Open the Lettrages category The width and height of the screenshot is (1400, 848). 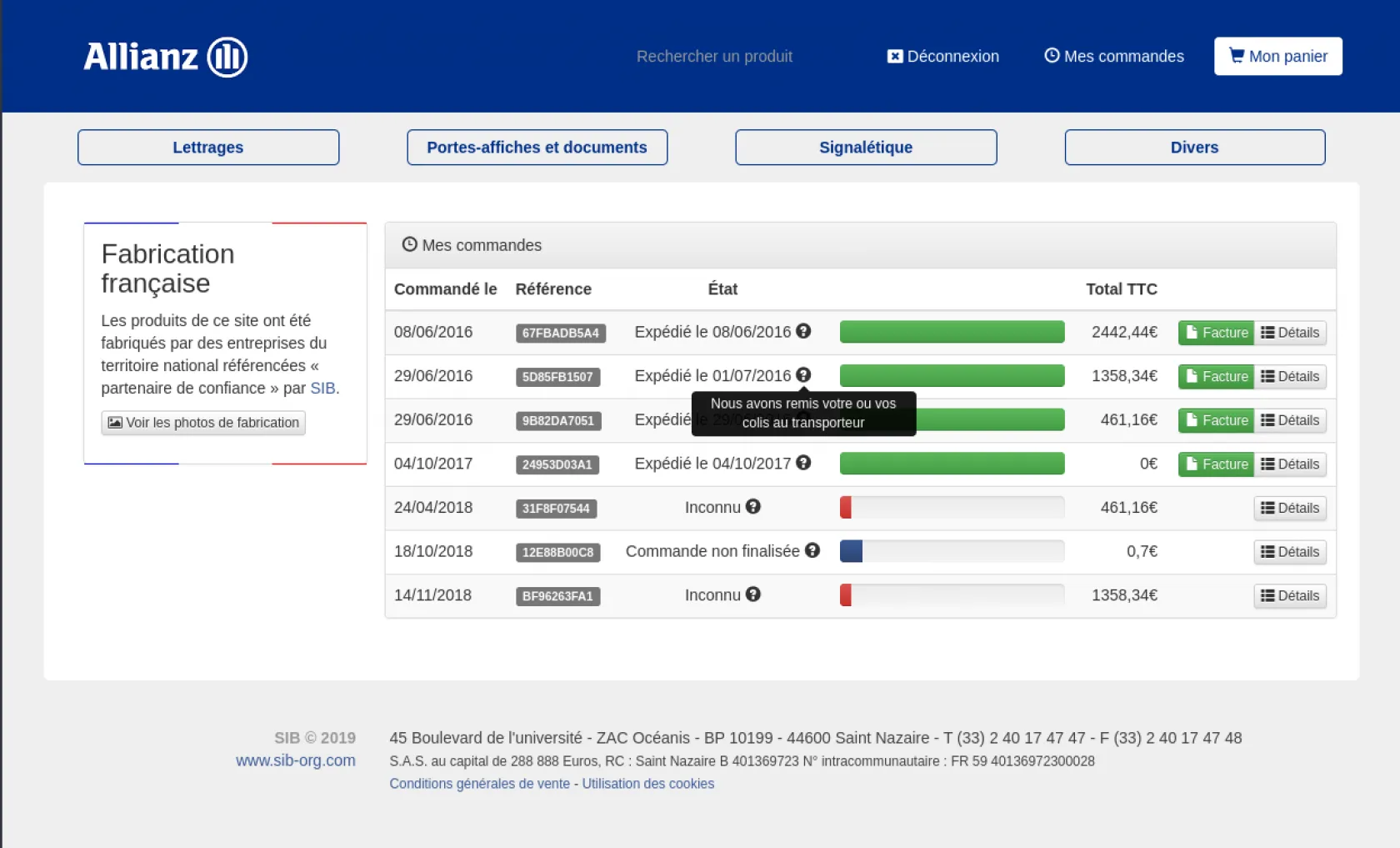[208, 148]
